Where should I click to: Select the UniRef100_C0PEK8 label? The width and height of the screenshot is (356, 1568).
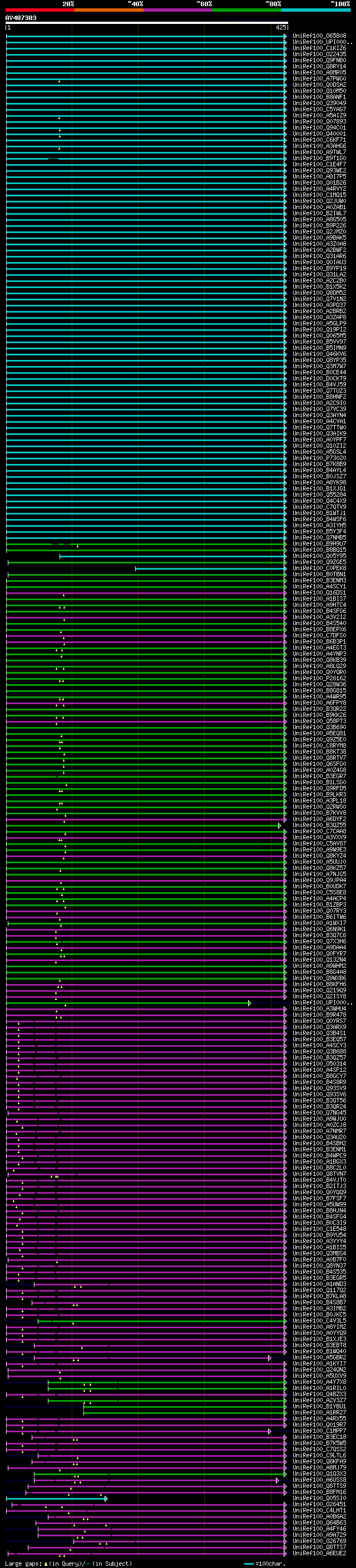coord(319,568)
